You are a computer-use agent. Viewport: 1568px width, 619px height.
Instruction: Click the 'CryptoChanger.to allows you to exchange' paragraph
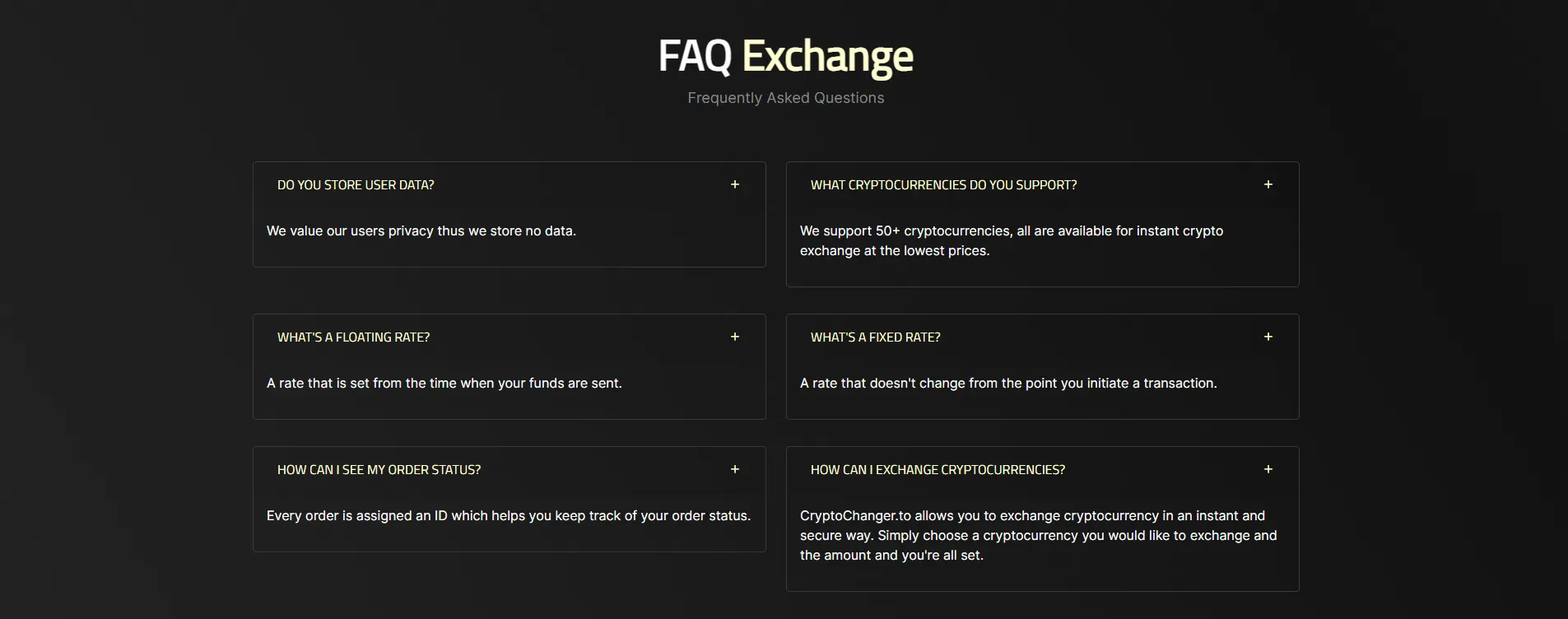tap(1039, 536)
